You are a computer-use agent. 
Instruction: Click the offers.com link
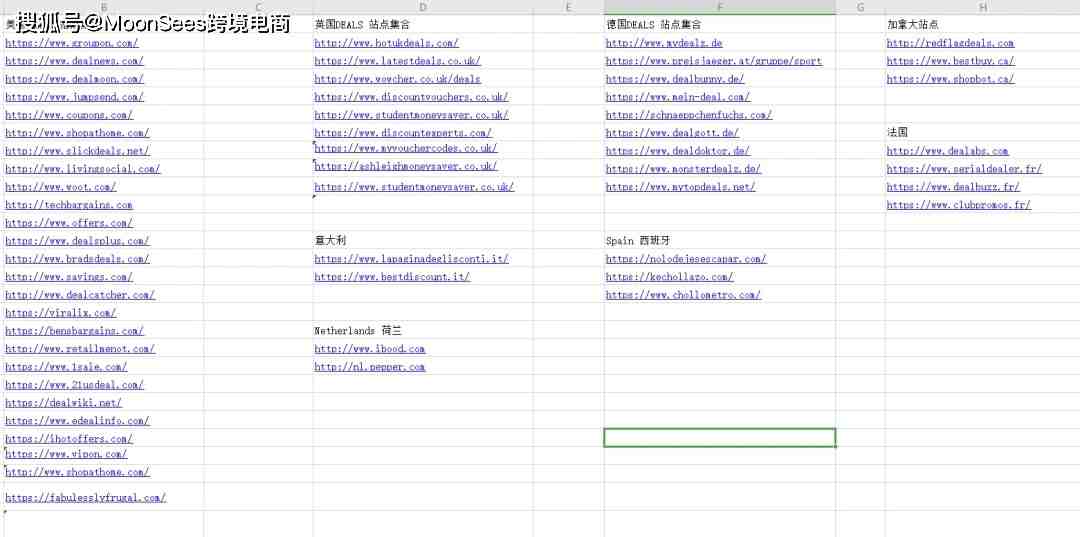(x=69, y=223)
